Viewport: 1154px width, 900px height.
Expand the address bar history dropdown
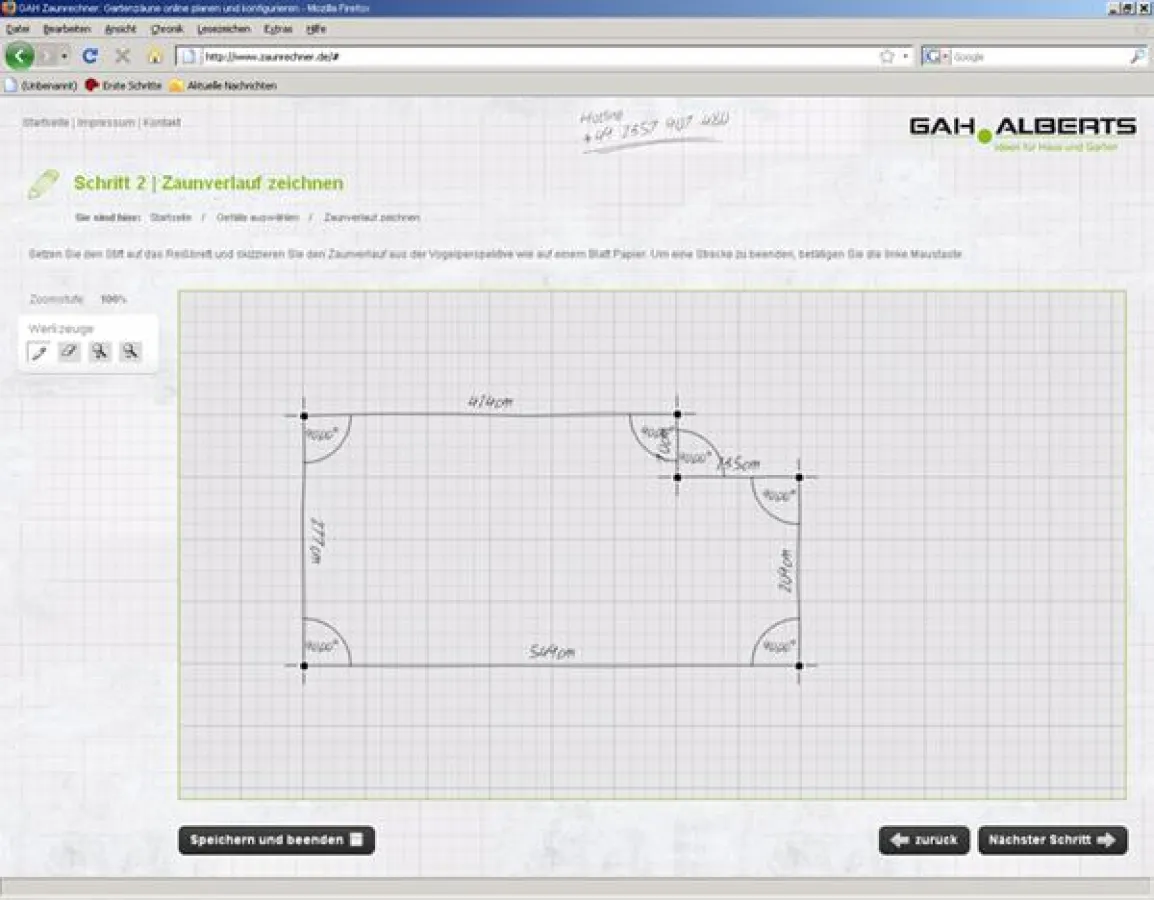[906, 57]
